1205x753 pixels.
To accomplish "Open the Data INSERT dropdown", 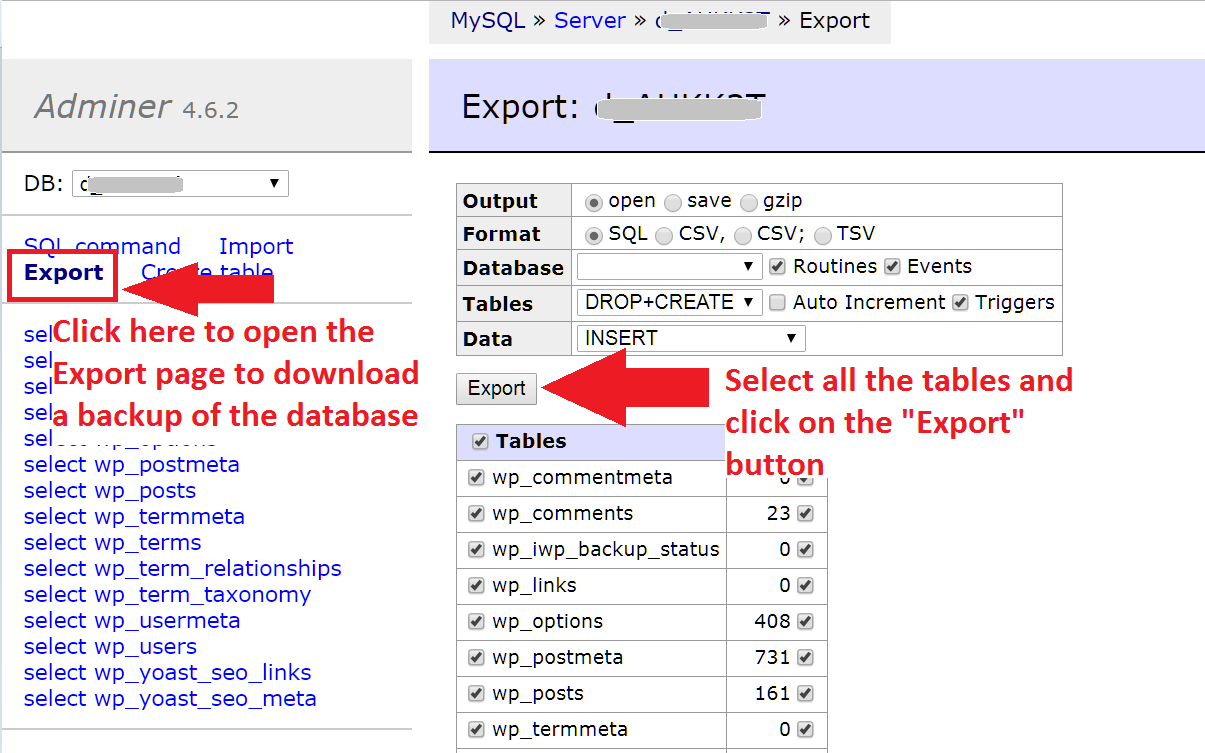I will (x=691, y=338).
